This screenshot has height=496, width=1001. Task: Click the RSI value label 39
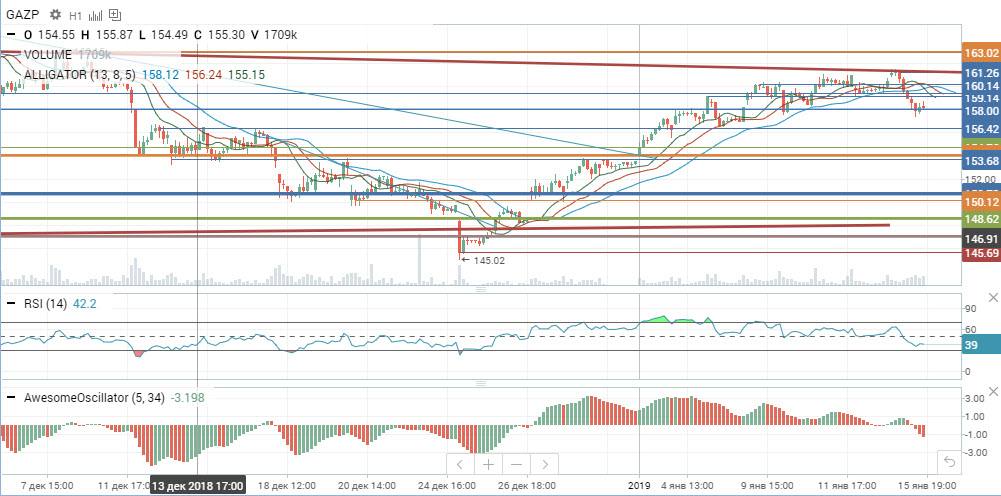(981, 345)
